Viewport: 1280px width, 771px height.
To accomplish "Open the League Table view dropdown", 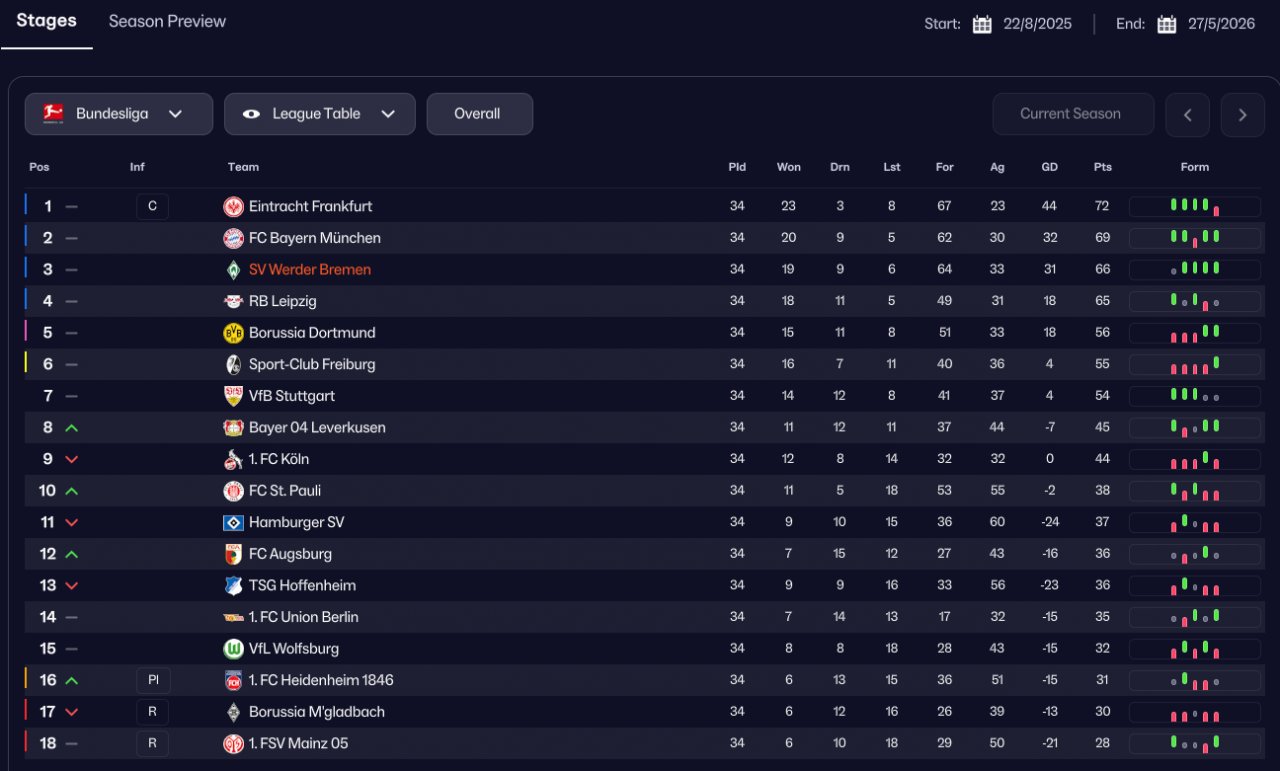I will click(x=320, y=114).
